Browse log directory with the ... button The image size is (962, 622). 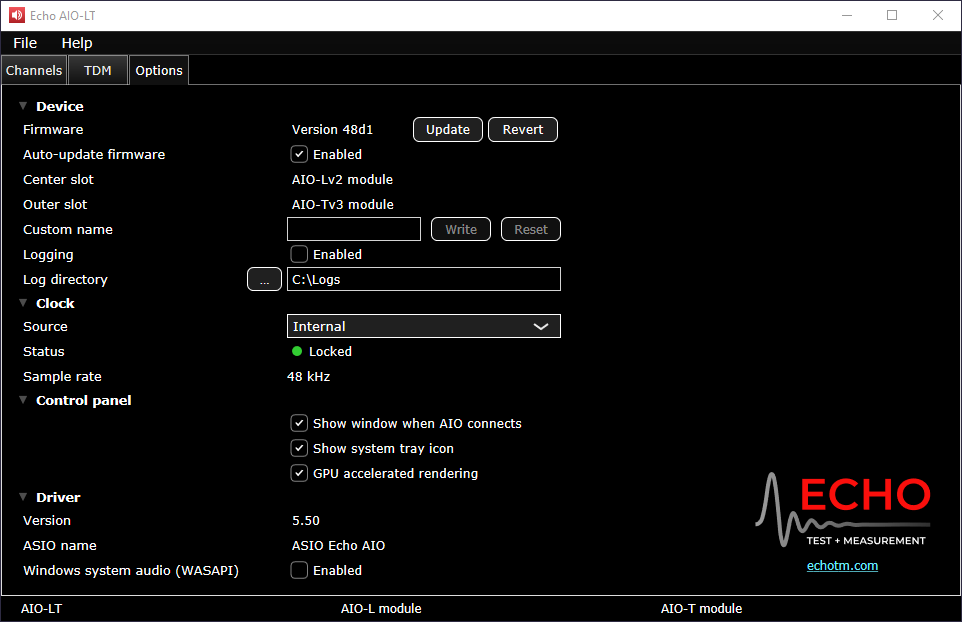pyautogui.click(x=264, y=280)
